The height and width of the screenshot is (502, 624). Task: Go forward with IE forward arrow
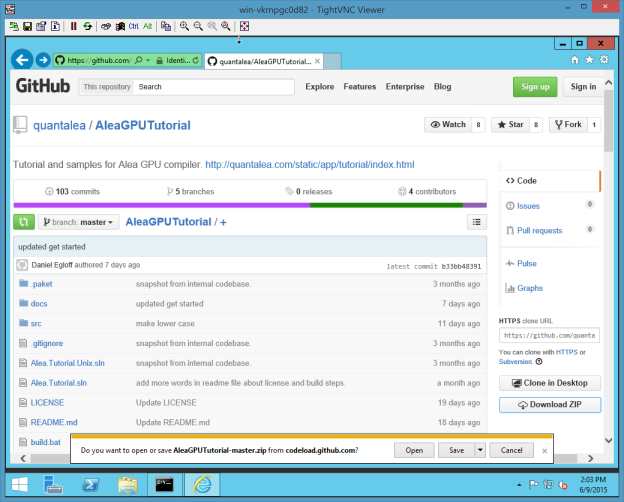(x=43, y=60)
